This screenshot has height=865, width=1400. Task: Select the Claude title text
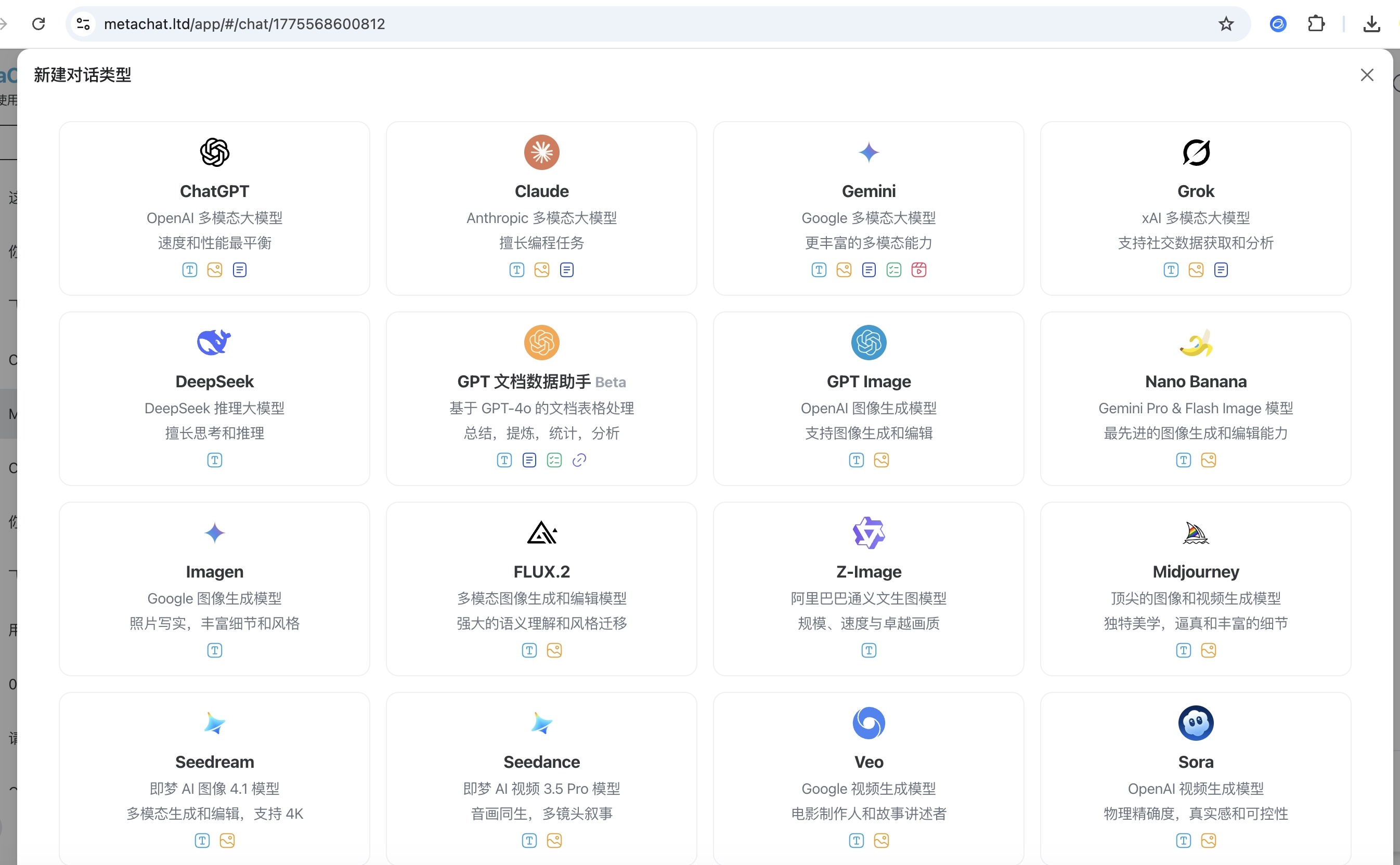pos(541,191)
